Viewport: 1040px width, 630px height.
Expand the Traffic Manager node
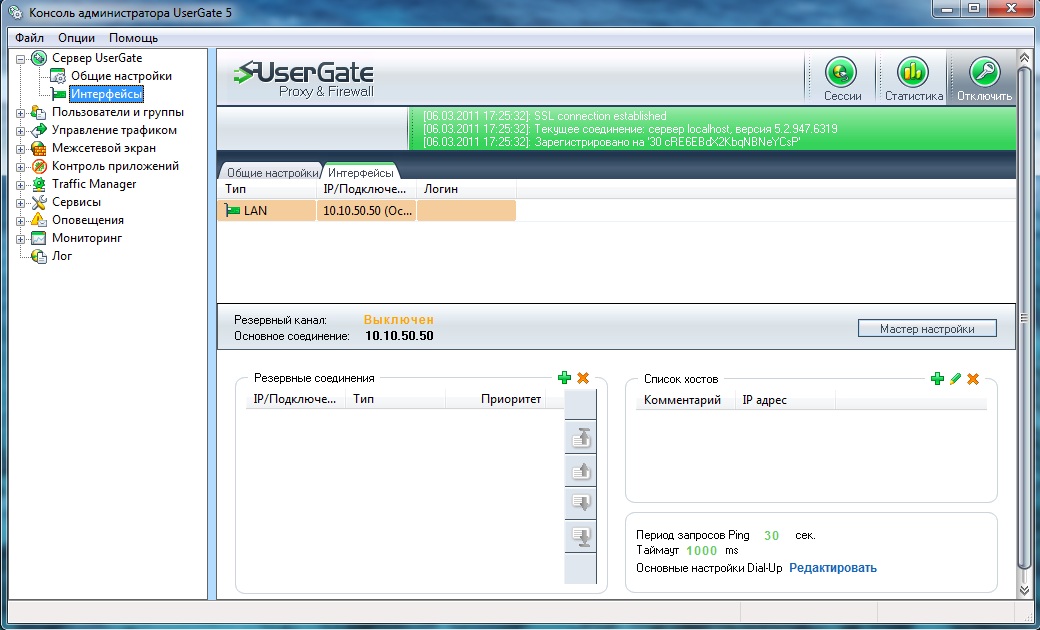click(x=21, y=185)
